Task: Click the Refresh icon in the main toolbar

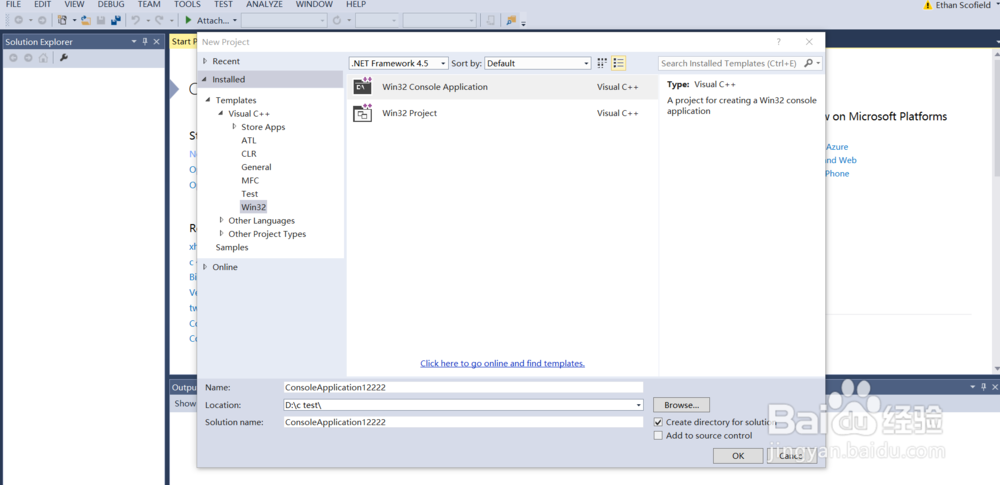Action: (337, 20)
